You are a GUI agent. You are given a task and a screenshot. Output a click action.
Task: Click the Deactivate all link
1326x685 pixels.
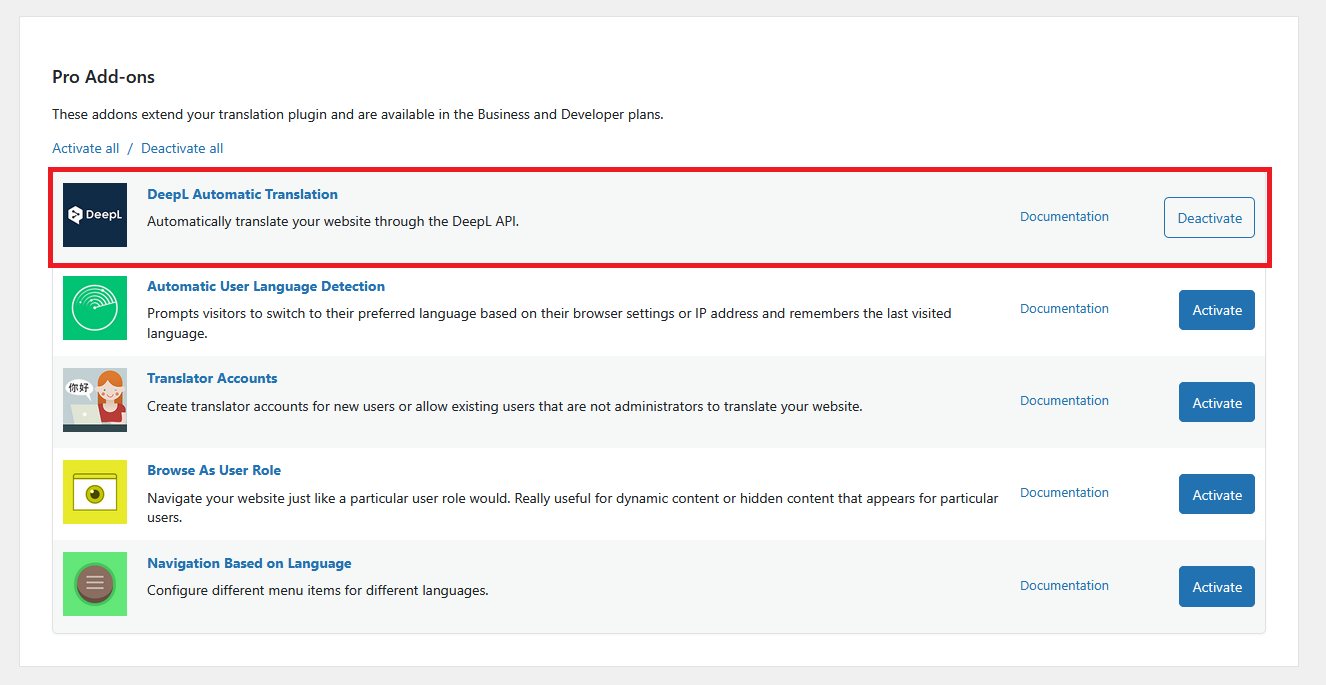(x=182, y=148)
